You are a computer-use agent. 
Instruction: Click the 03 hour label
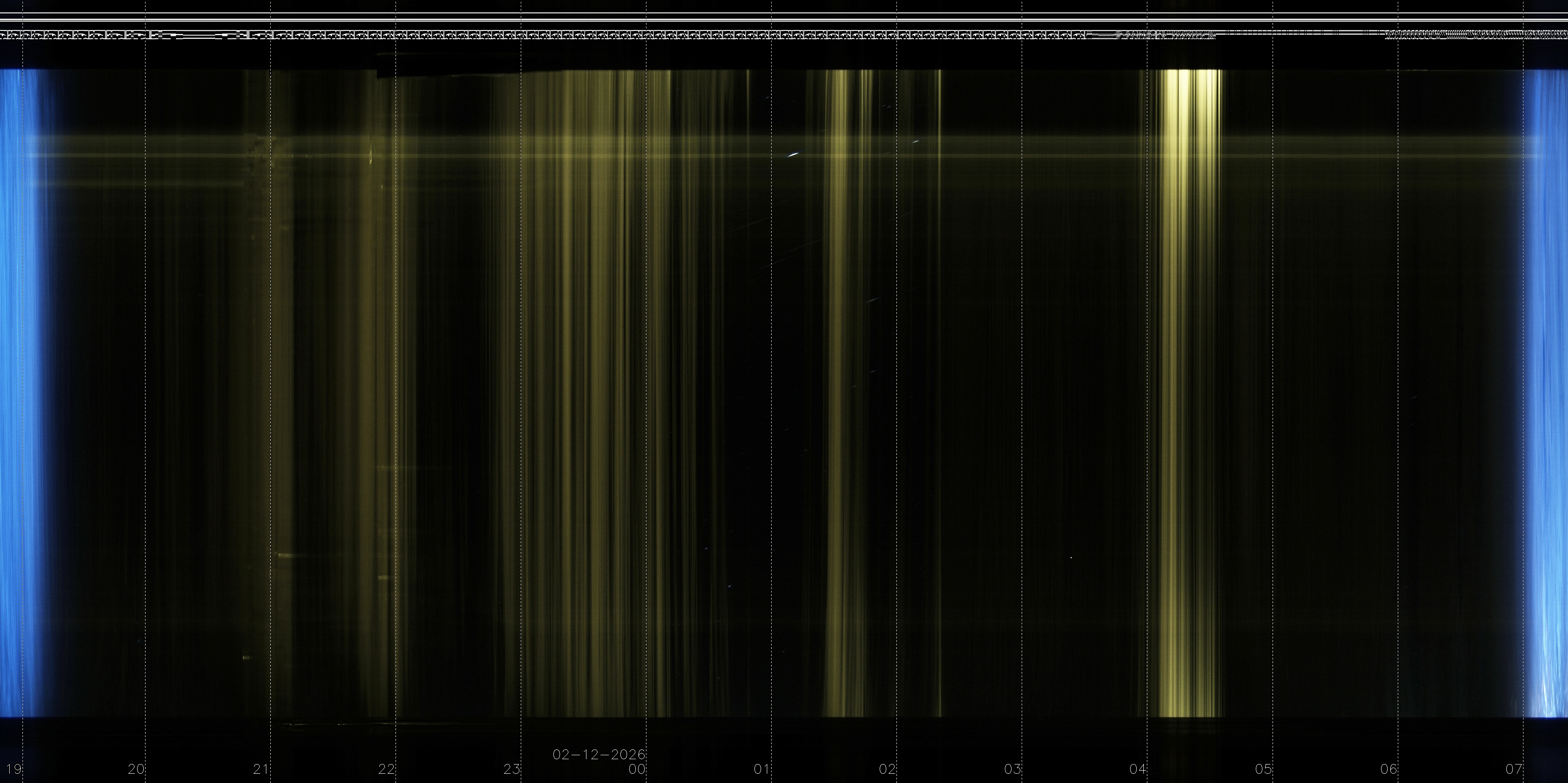(1012, 769)
